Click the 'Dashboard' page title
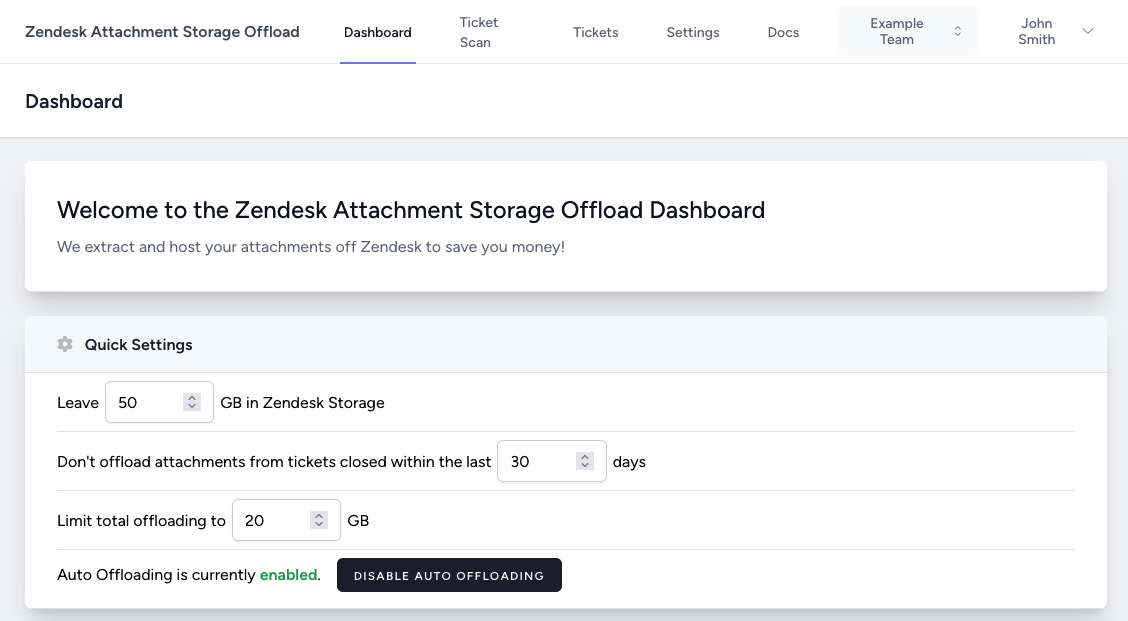The width and height of the screenshot is (1128, 621). click(x=74, y=101)
